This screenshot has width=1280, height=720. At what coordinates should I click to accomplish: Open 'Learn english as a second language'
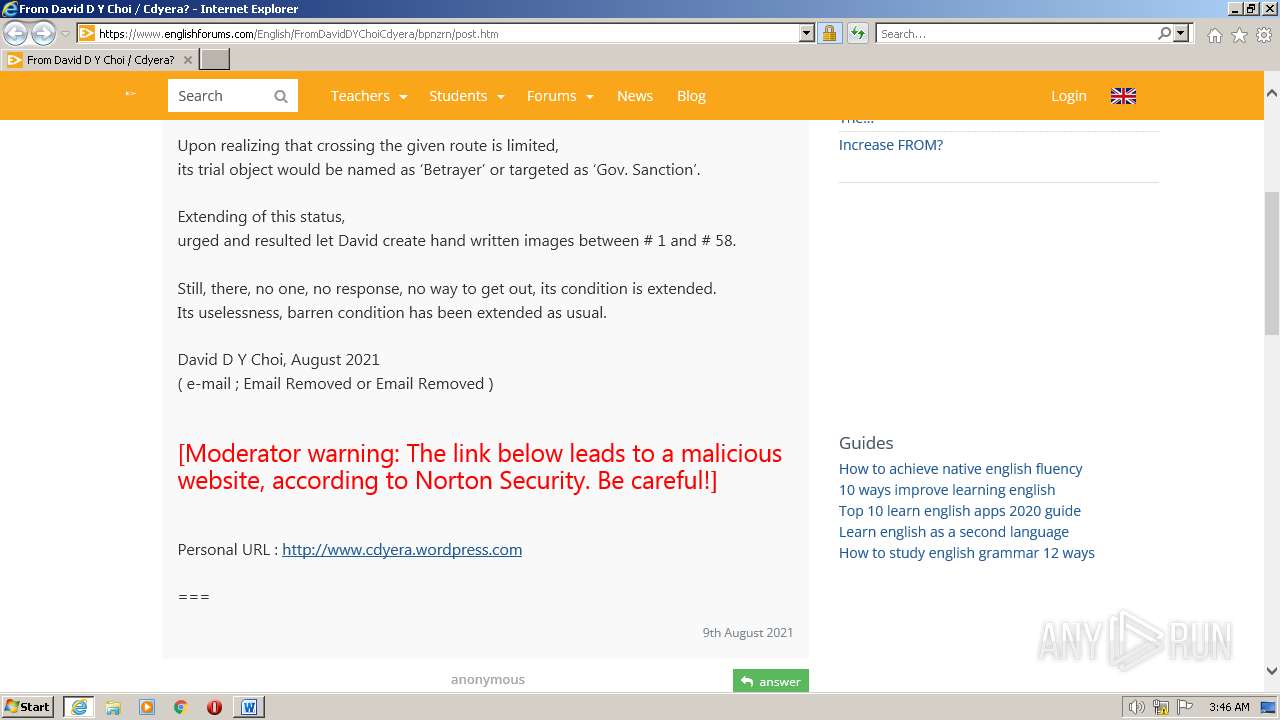[954, 531]
